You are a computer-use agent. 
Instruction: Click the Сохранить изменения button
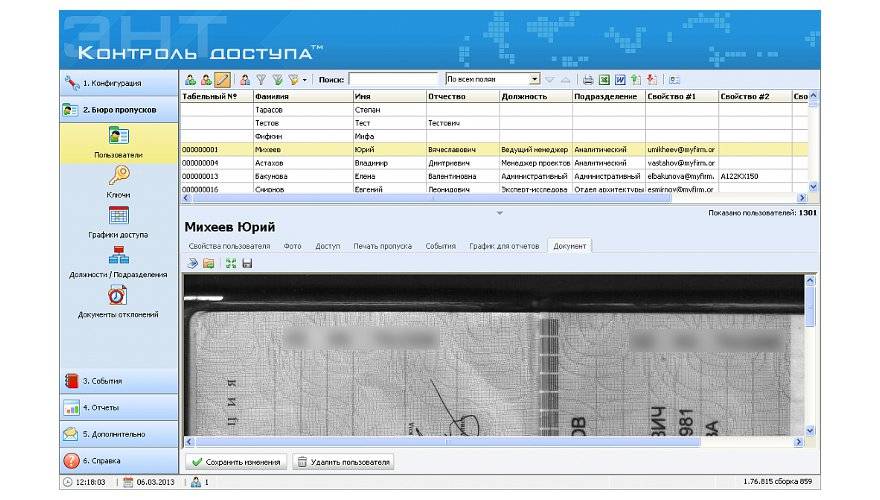(235, 462)
